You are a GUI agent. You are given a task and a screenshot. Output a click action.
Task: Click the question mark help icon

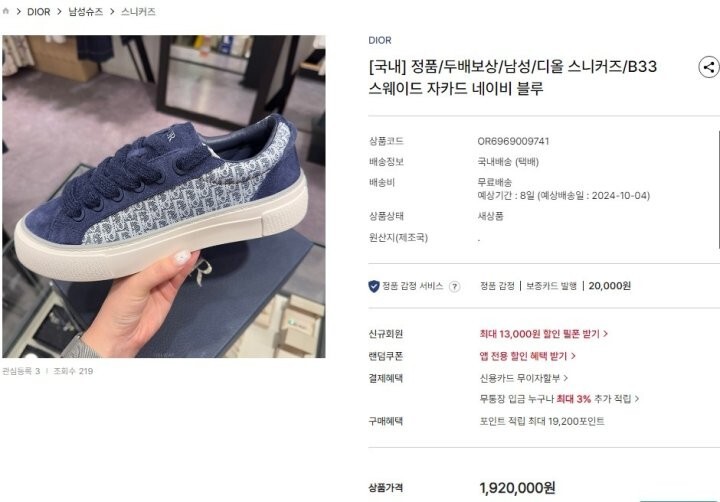(x=454, y=287)
